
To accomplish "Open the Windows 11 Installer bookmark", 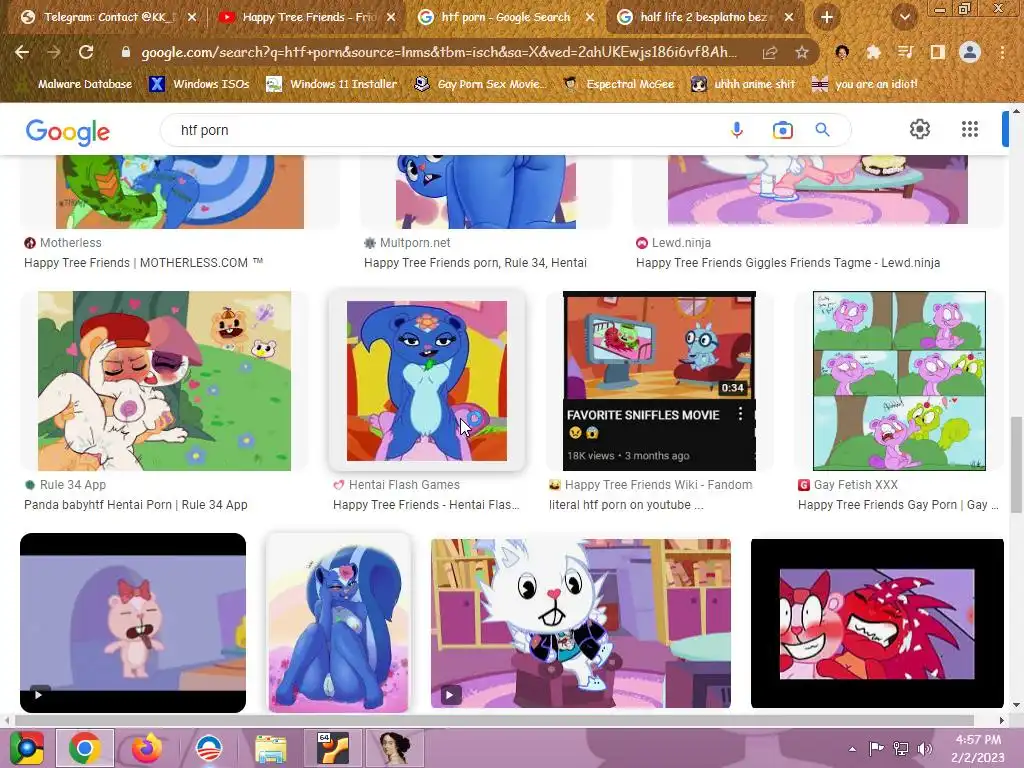I will coord(332,84).
